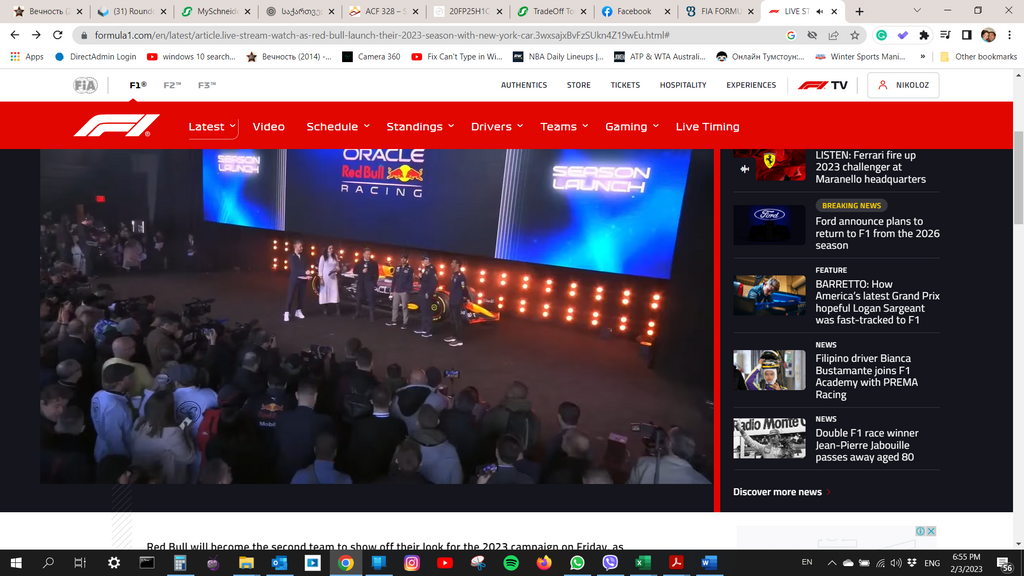Open the Apps bookmarks shortcut
The width and height of the screenshot is (1024, 576).
point(27,57)
